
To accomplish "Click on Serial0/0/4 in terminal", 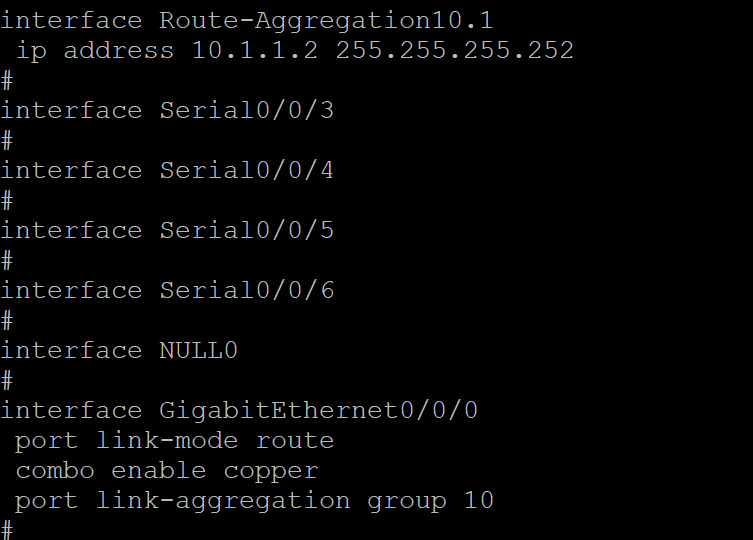I will (246, 170).
